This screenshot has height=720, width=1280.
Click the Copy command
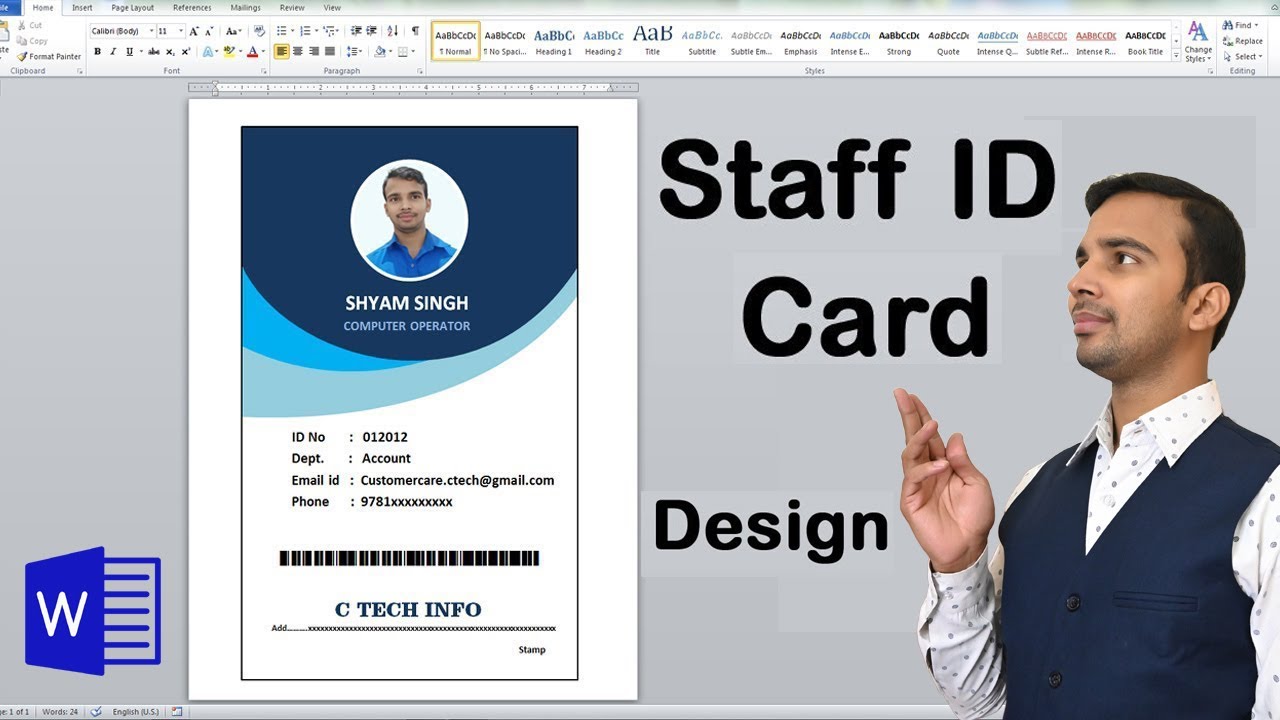click(31, 41)
